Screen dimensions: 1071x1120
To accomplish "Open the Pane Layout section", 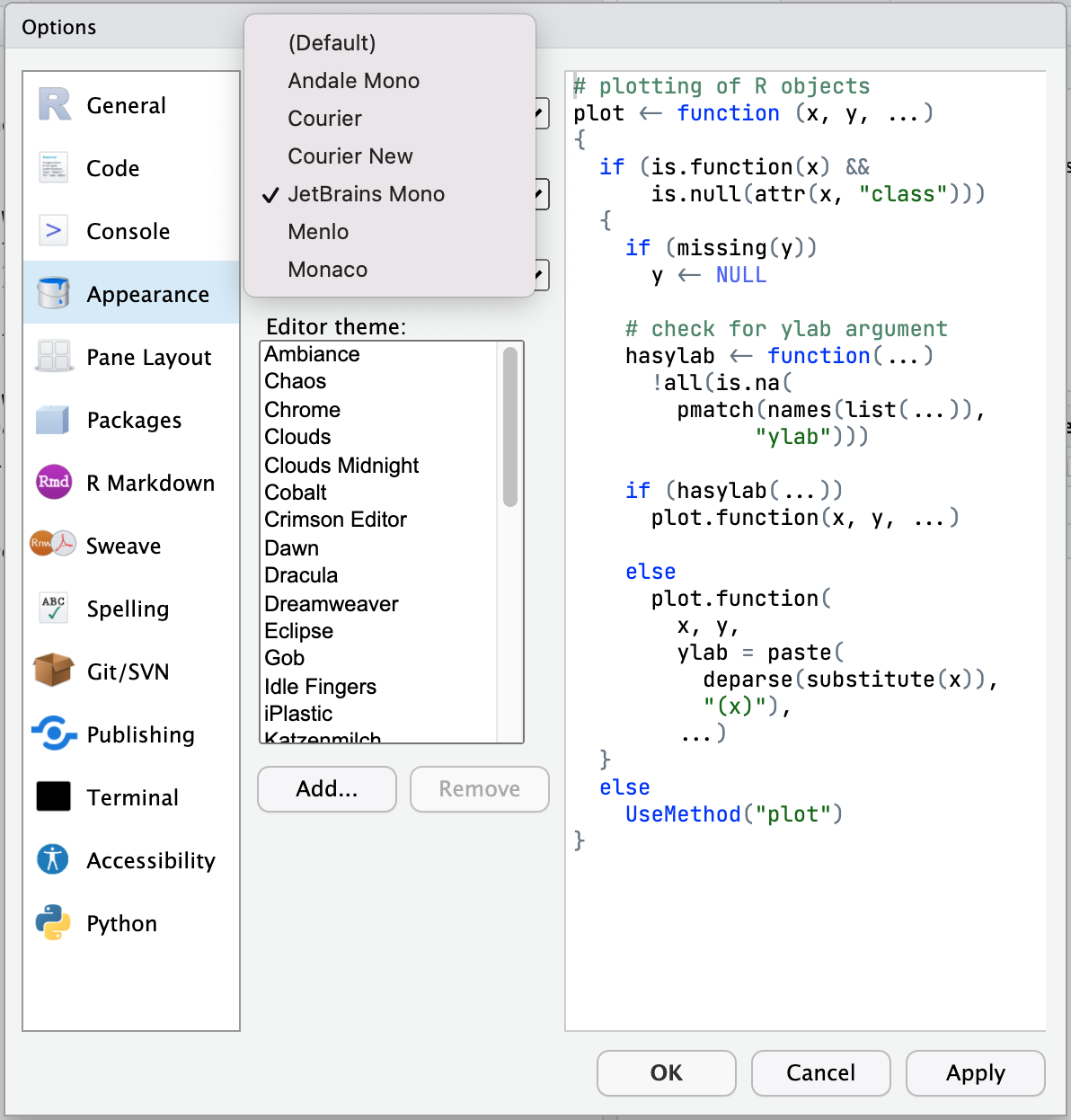I will pos(53,357).
